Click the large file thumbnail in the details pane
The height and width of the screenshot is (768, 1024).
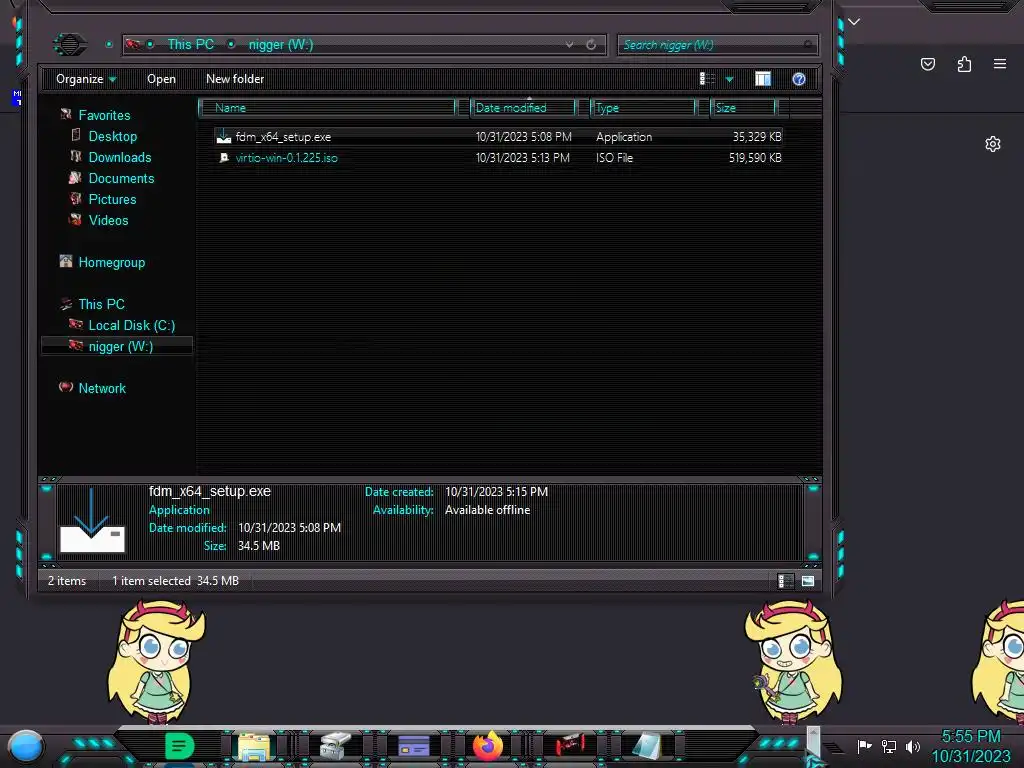(x=92, y=520)
